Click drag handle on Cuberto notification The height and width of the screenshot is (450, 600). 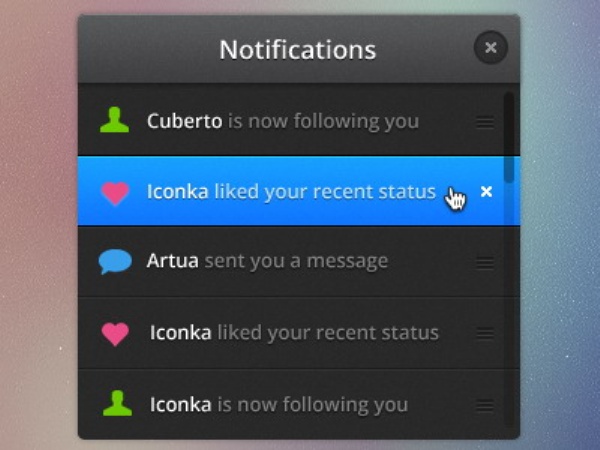pos(485,122)
